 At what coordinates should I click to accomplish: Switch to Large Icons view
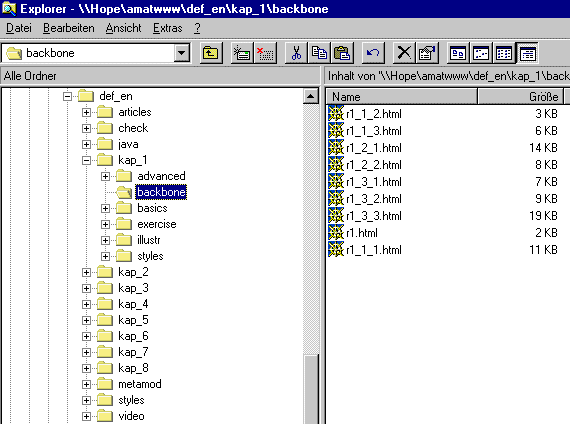[x=458, y=53]
